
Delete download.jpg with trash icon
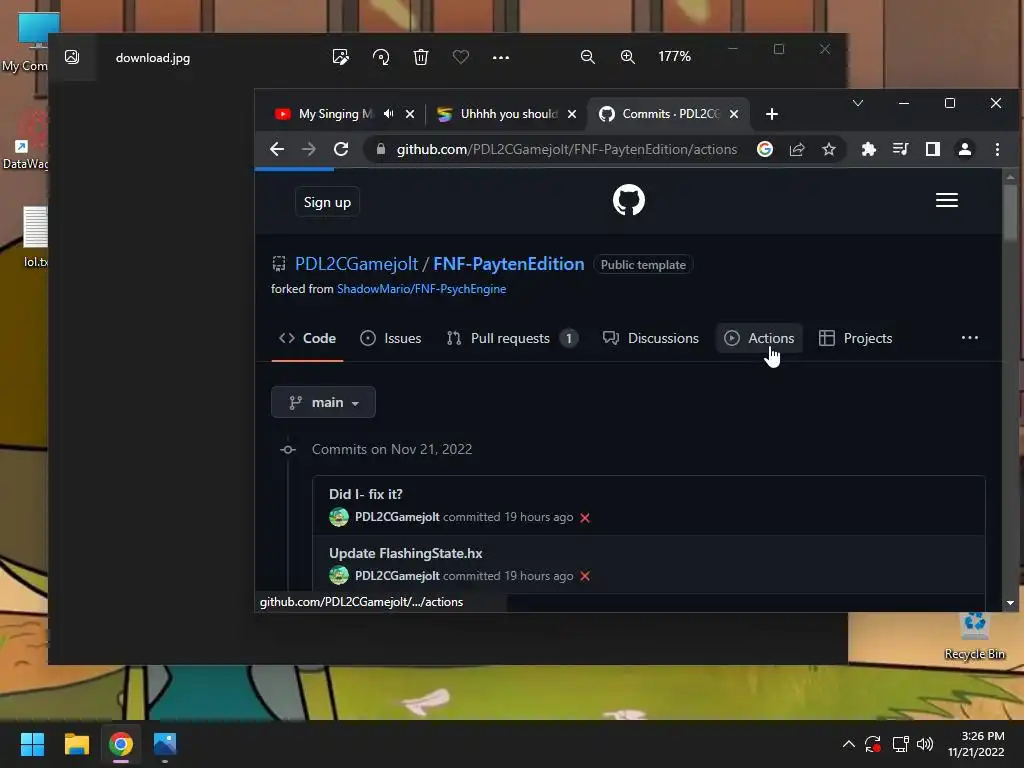[x=421, y=57]
